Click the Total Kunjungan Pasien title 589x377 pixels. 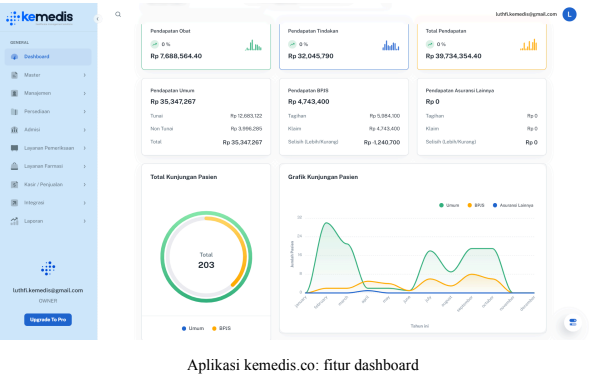184,177
